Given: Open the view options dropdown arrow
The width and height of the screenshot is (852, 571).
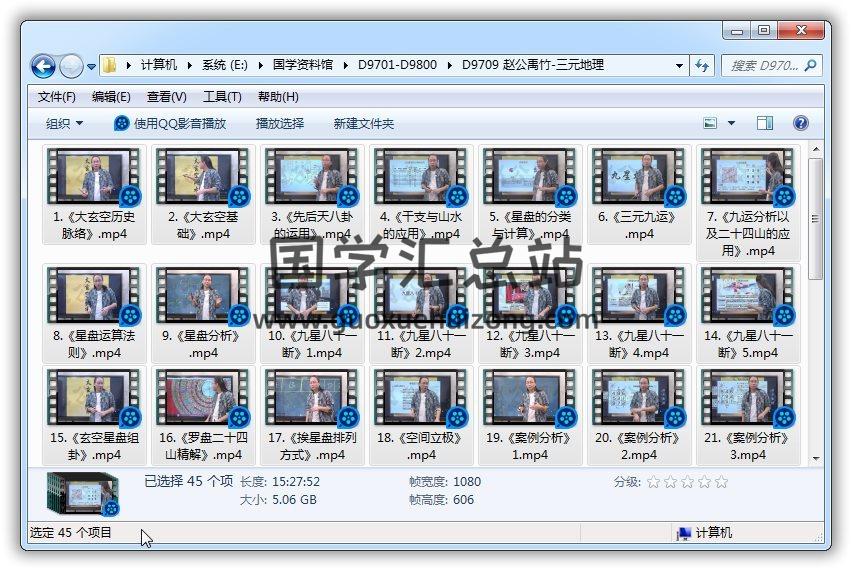Looking at the screenshot, I should 731,123.
